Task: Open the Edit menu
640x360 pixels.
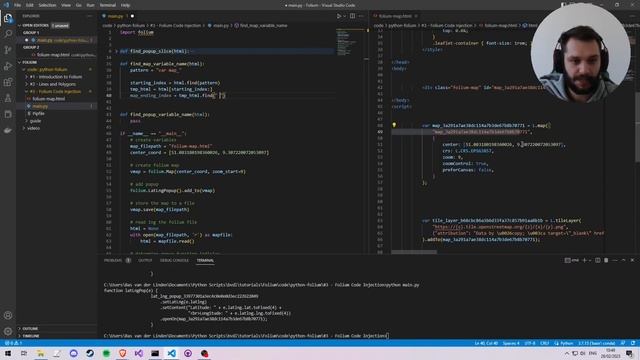Action: click(x=29, y=5)
